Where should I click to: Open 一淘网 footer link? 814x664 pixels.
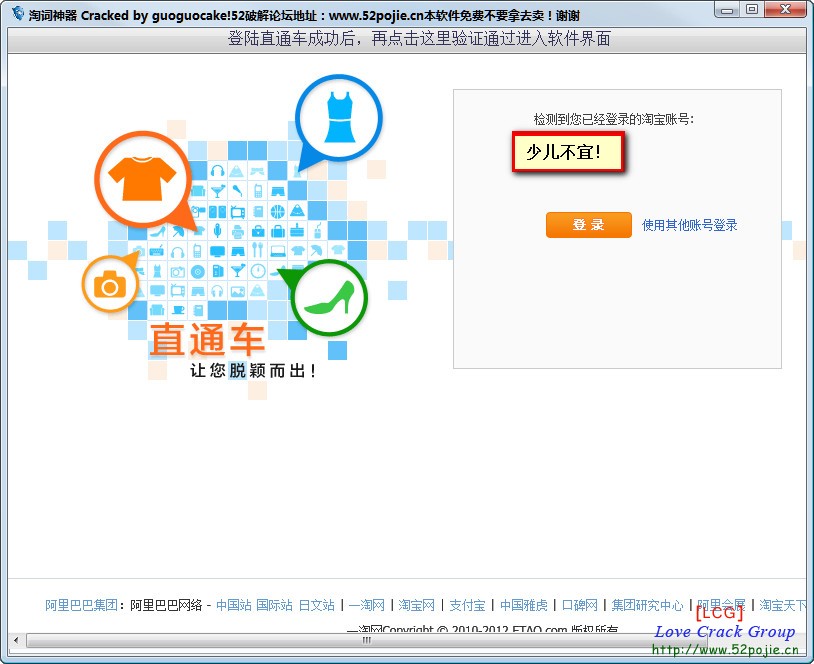tap(367, 605)
